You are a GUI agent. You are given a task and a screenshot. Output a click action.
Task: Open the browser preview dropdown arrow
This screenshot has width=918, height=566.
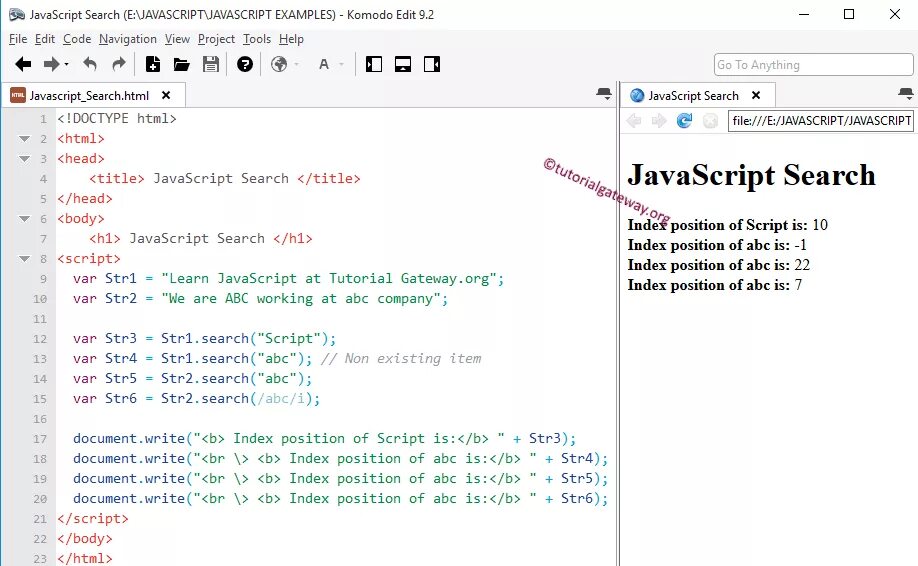[297, 64]
